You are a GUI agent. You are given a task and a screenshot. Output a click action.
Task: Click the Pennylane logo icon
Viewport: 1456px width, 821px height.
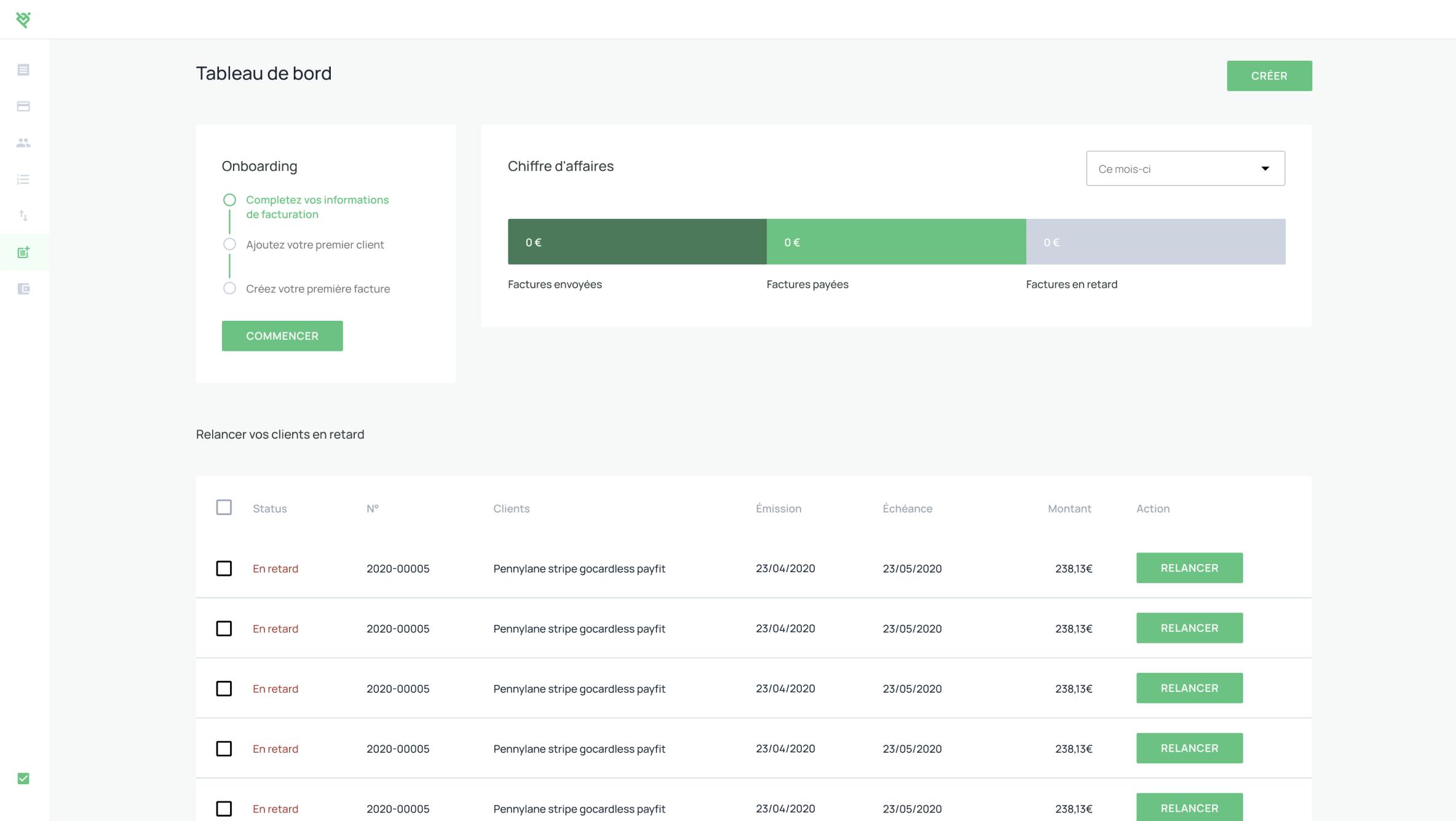[x=23, y=20]
